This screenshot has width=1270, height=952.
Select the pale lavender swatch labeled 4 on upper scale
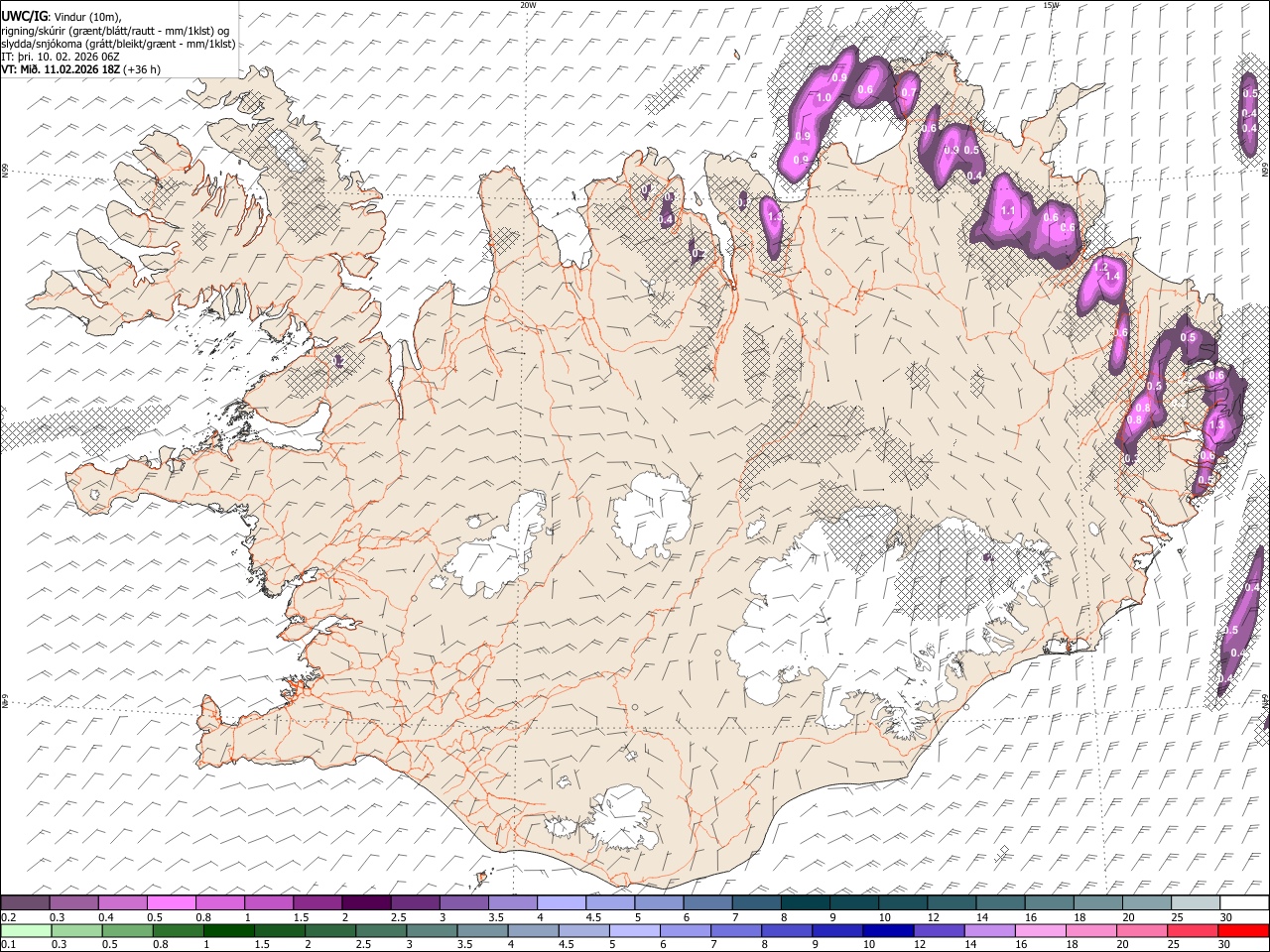pyautogui.click(x=561, y=902)
